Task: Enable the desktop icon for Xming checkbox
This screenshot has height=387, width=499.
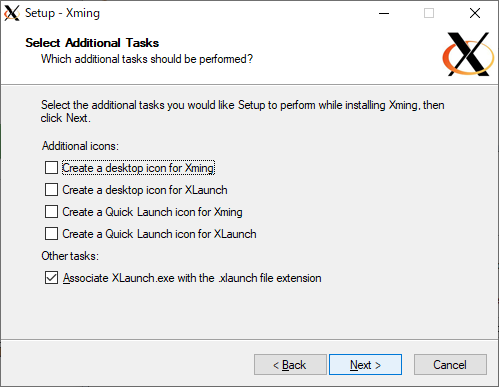Action: point(51,168)
